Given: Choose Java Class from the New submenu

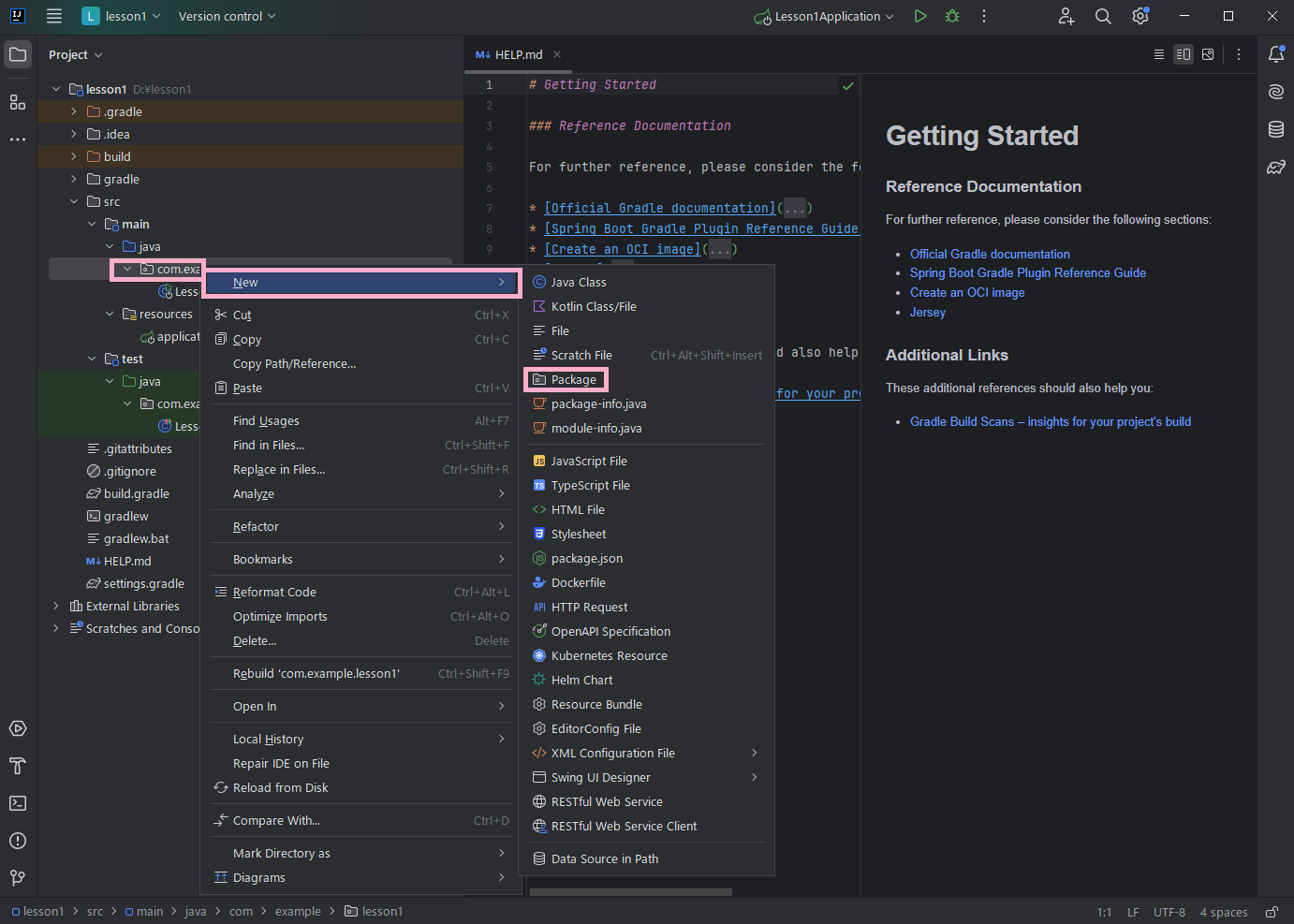Looking at the screenshot, I should coord(647,282).
